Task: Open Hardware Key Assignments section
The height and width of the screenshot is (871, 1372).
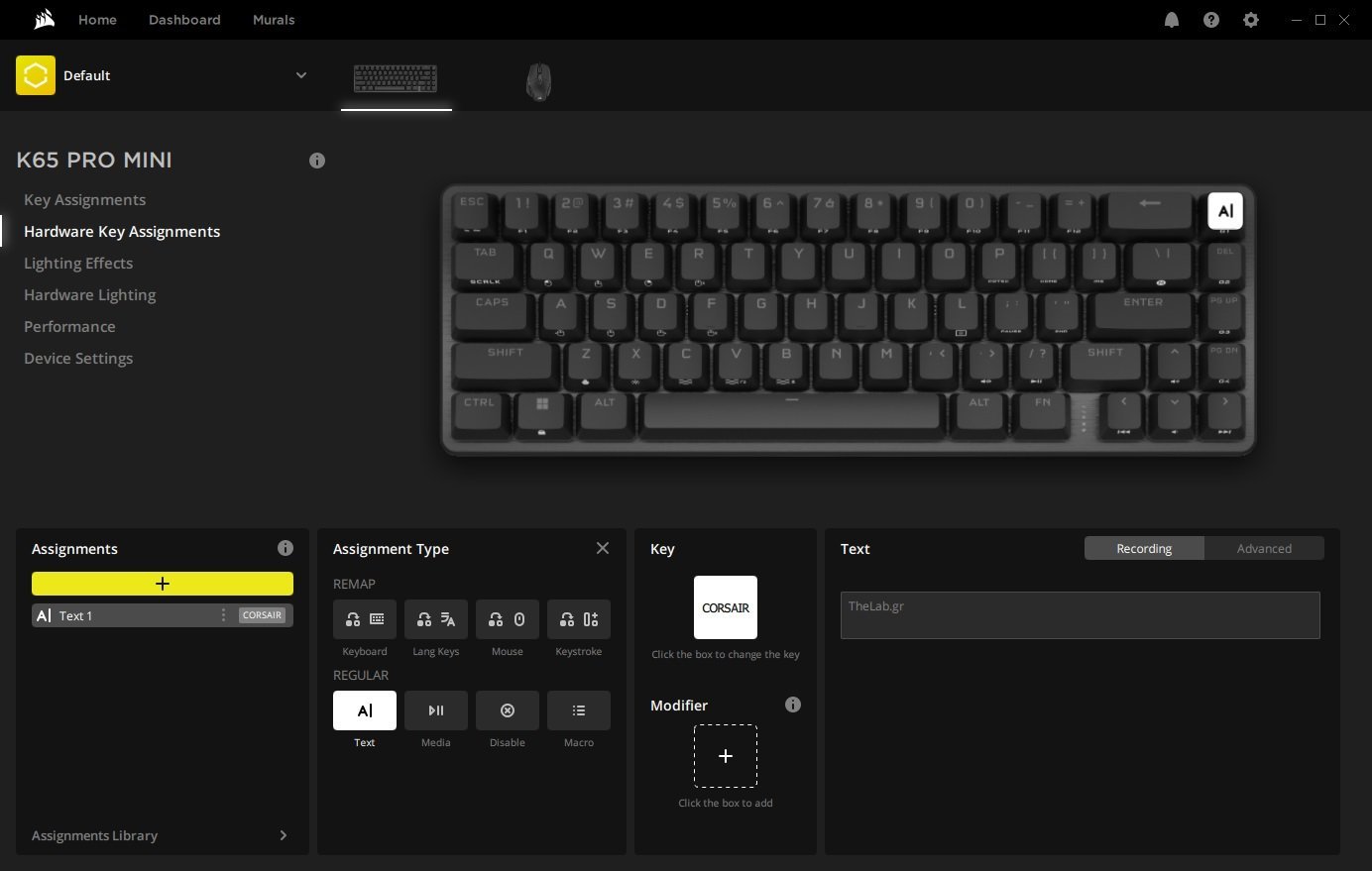Action: (122, 232)
